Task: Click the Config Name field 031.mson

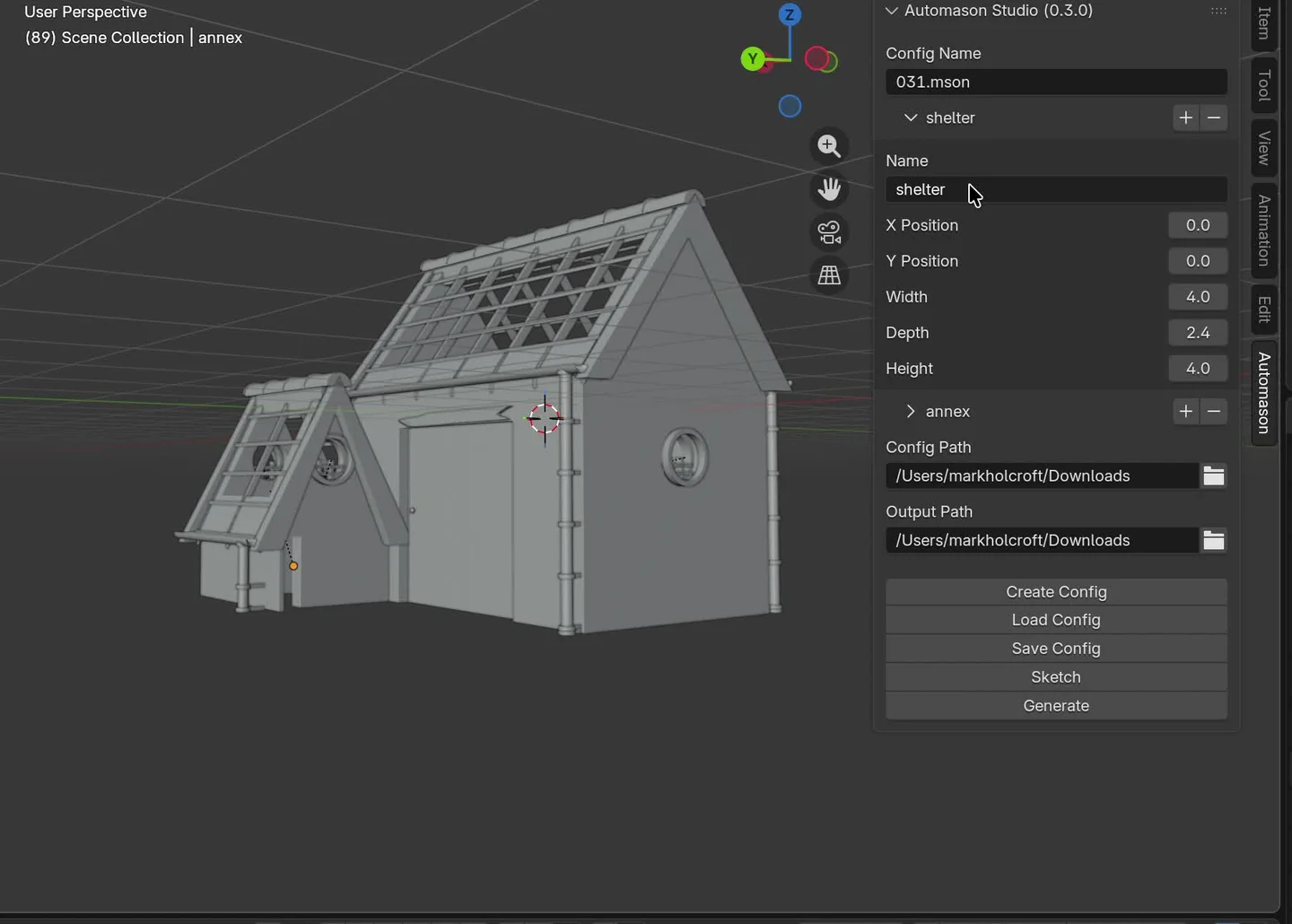Action: (1056, 82)
